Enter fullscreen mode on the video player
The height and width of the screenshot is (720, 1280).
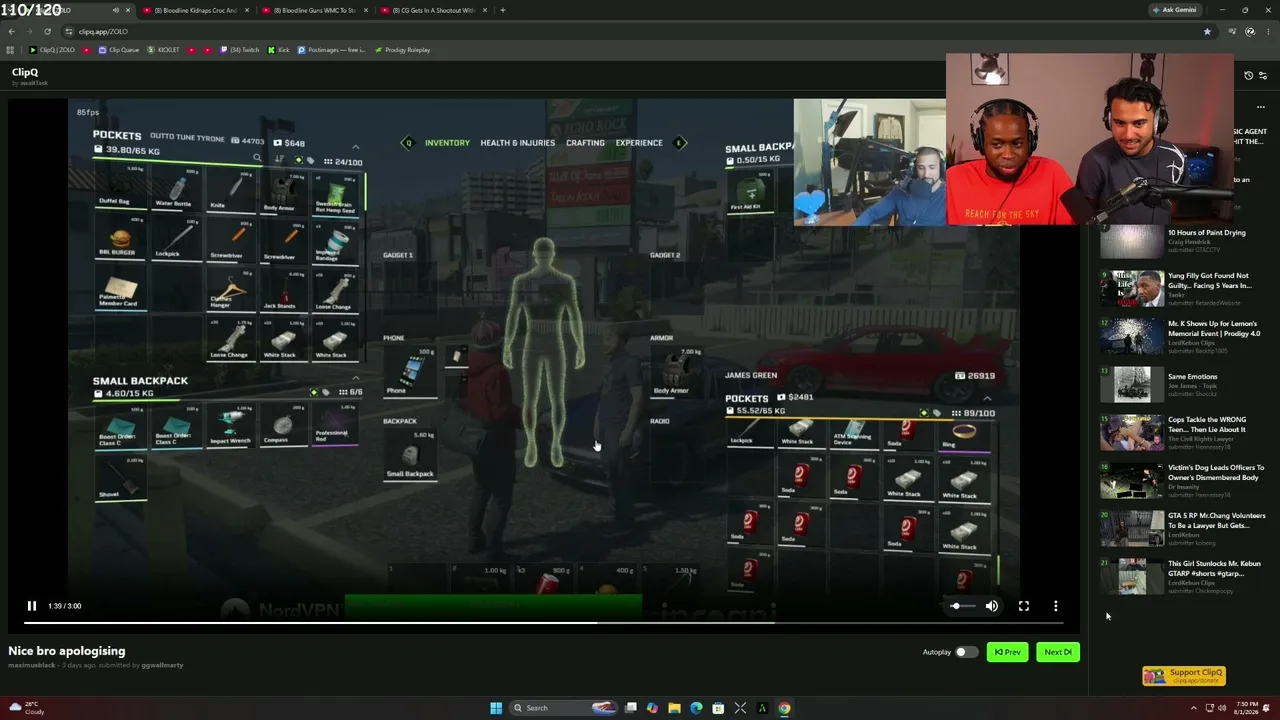[1024, 606]
